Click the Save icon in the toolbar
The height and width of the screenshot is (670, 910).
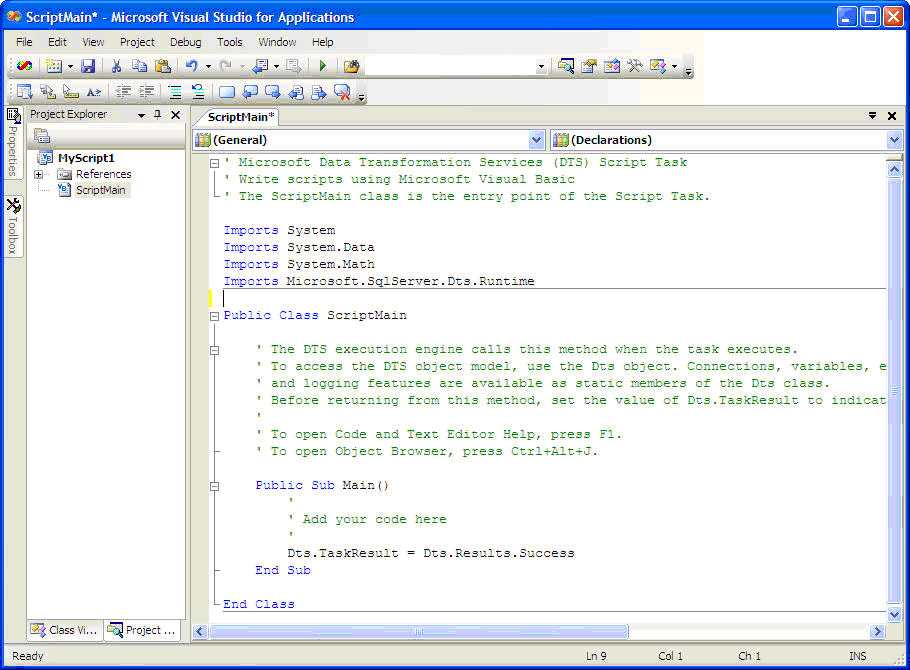click(x=88, y=66)
